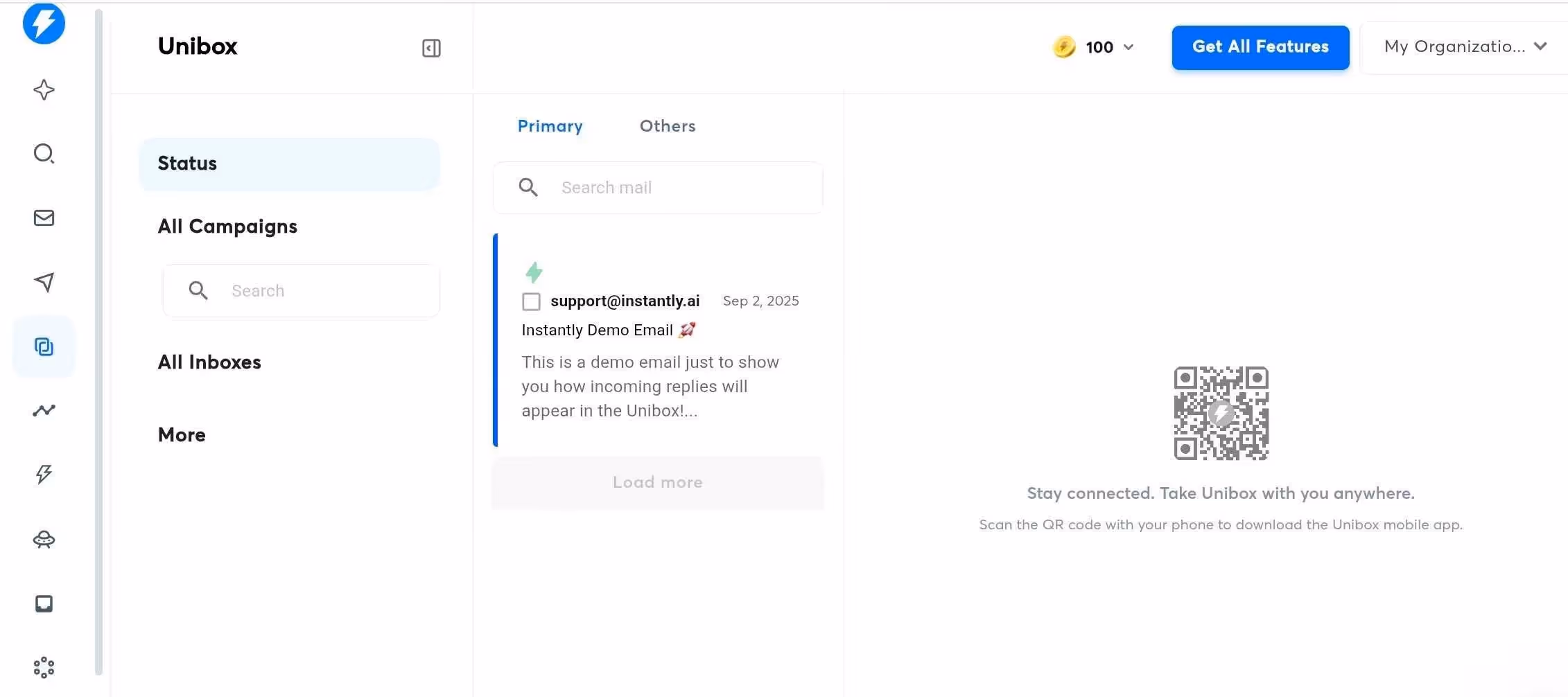Click the support@instantly.ai sender name

625,301
